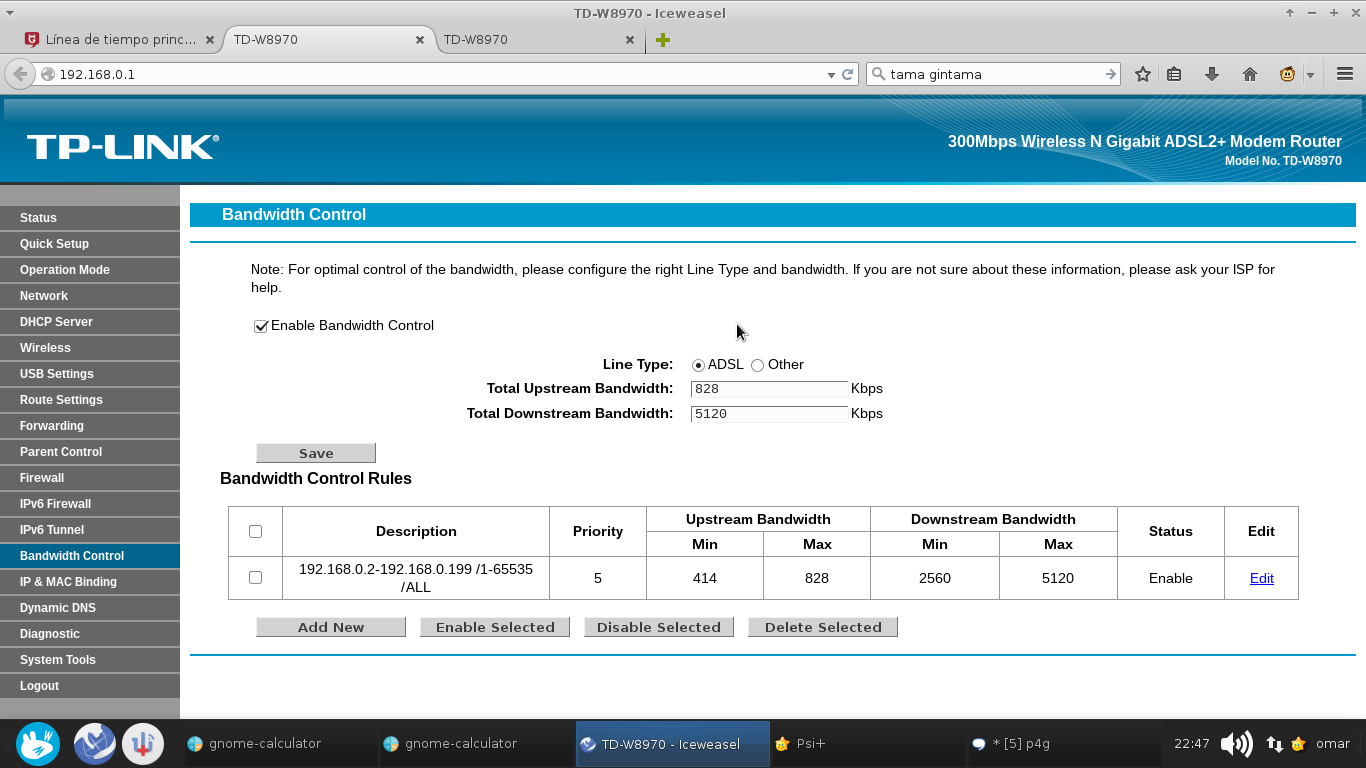Click the Delete Selected button
Image resolution: width=1366 pixels, height=768 pixels.
coord(823,627)
